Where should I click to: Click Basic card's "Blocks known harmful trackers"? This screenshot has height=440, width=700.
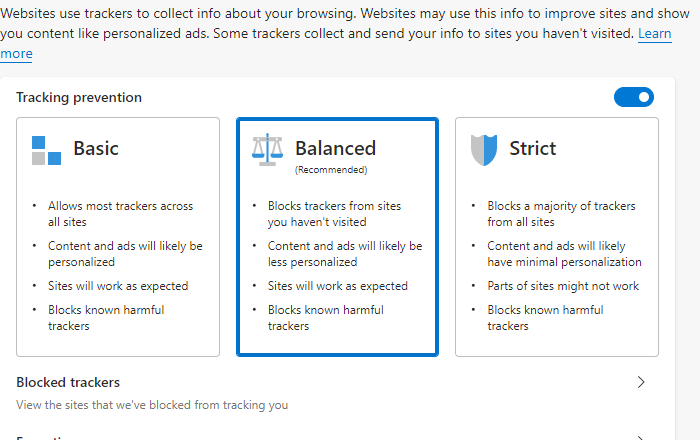point(106,318)
